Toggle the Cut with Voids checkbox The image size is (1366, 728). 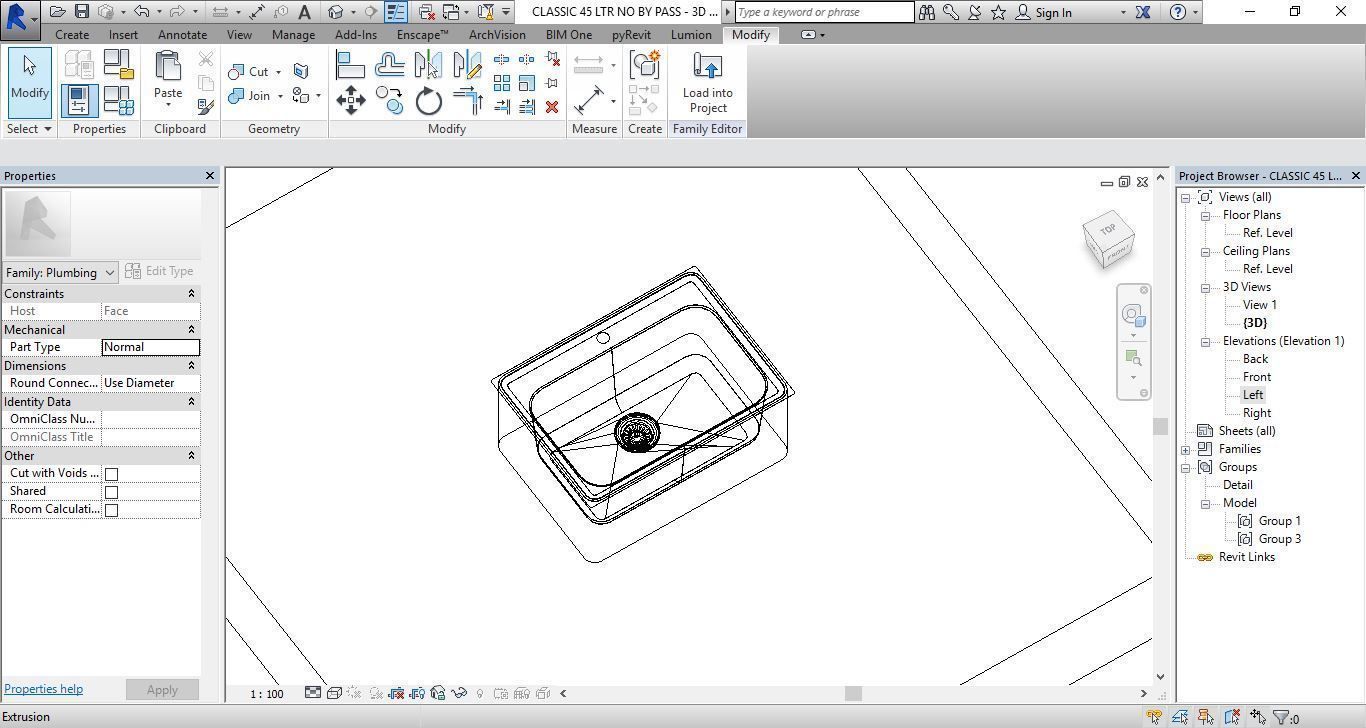point(112,474)
